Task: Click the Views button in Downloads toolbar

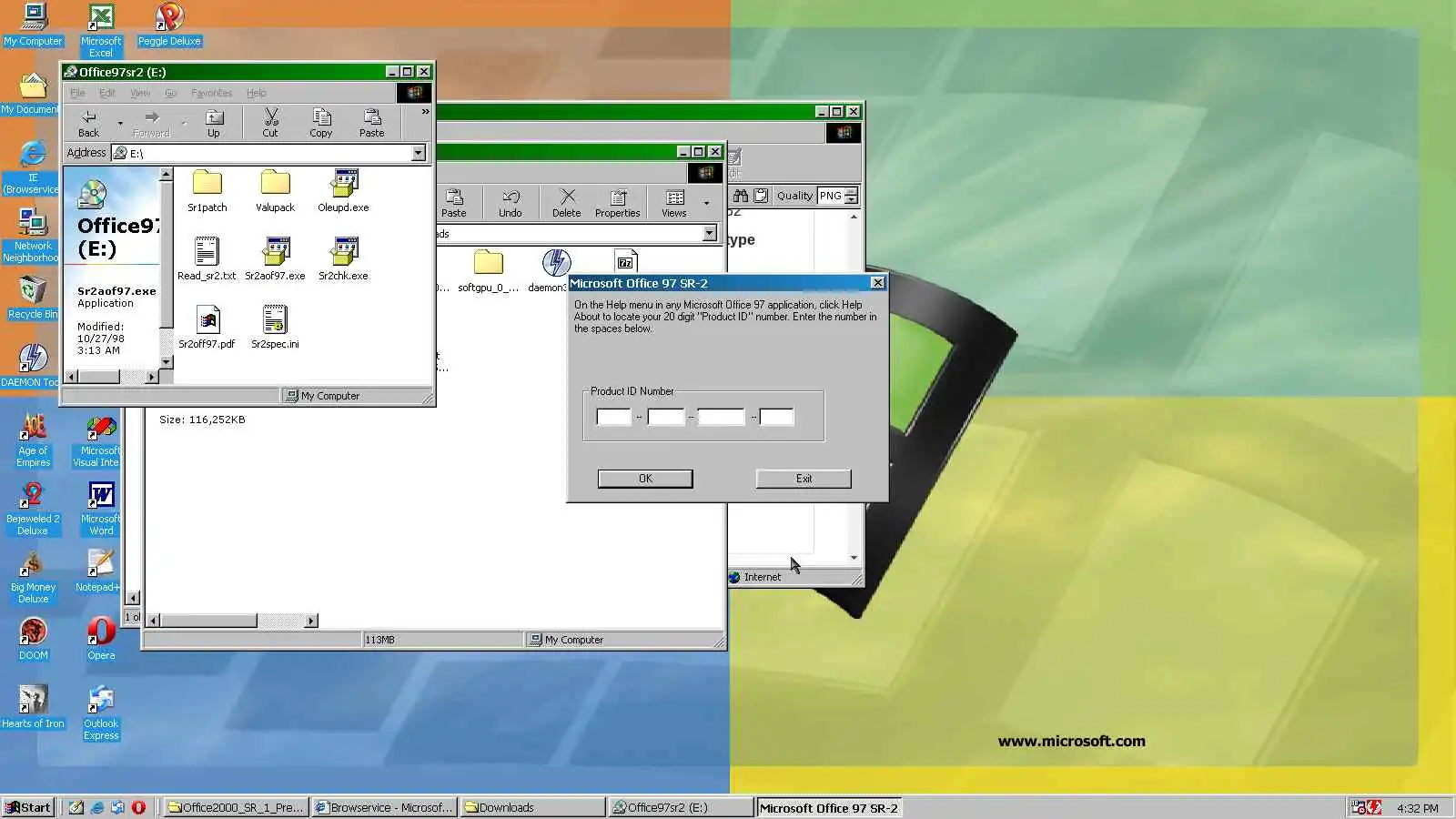Action: [x=674, y=203]
